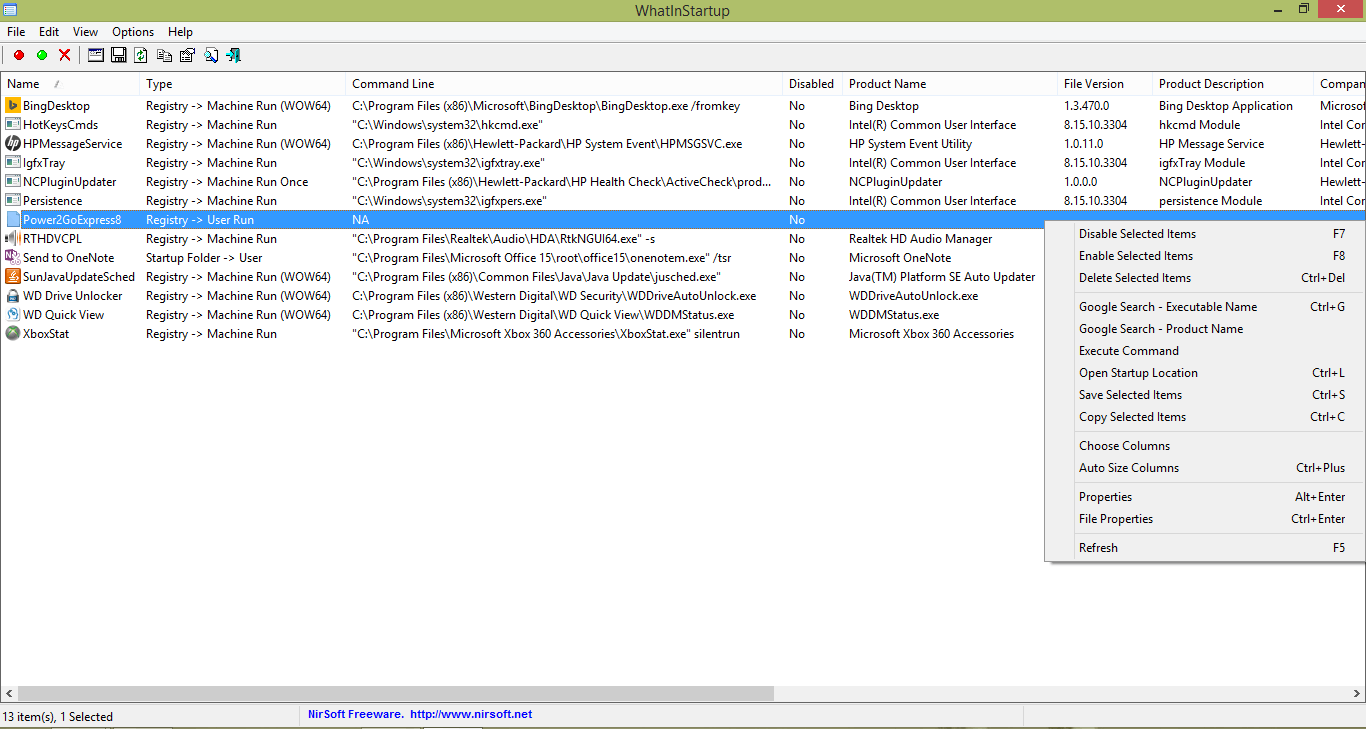1366x729 pixels.
Task: Sort by the Disabled column header
Action: (812, 84)
